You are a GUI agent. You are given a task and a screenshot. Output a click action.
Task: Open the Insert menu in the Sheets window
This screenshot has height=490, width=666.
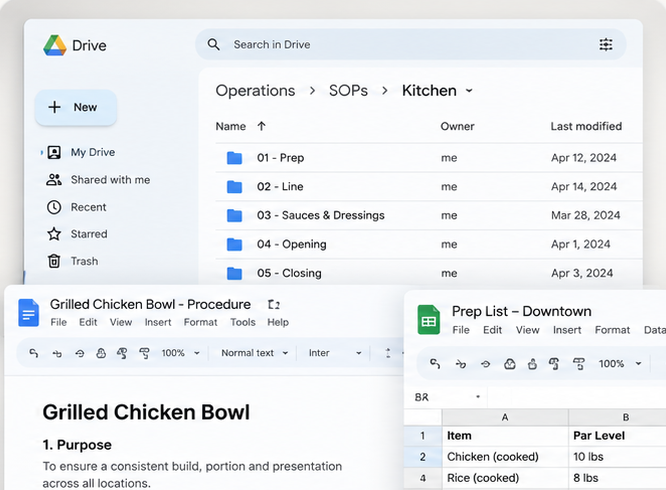click(567, 330)
